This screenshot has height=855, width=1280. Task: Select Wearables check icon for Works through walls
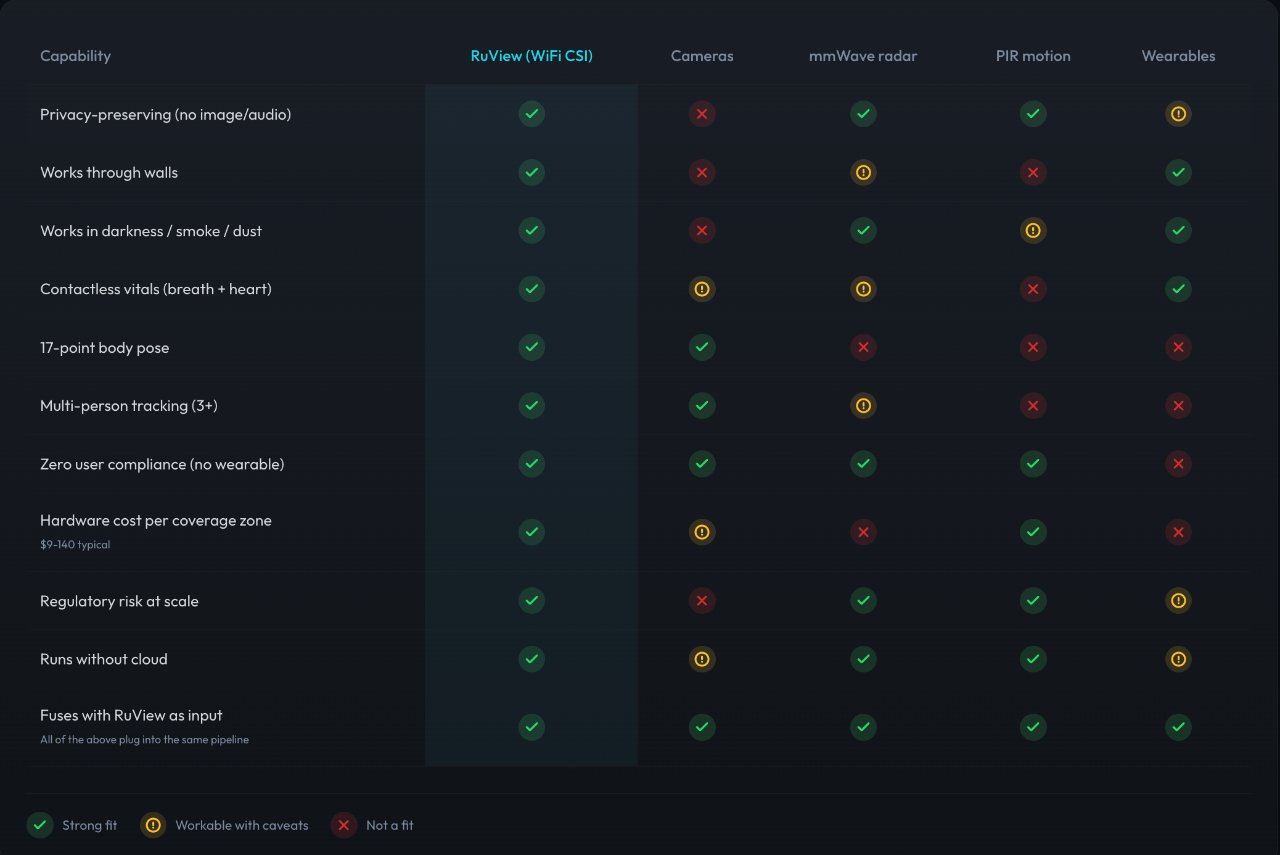[x=1179, y=173]
